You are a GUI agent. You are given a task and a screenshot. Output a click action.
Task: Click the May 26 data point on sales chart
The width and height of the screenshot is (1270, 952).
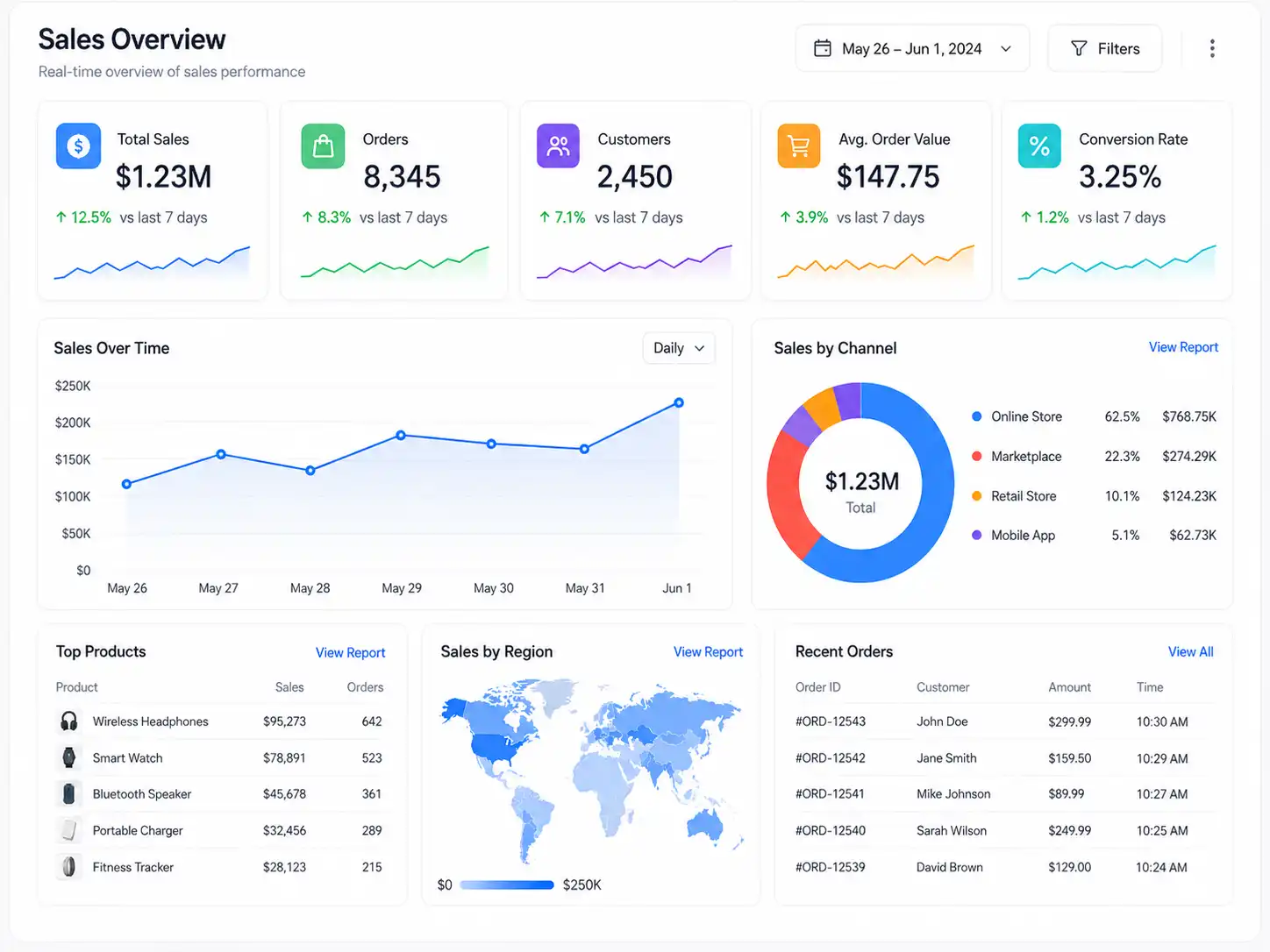tap(127, 484)
